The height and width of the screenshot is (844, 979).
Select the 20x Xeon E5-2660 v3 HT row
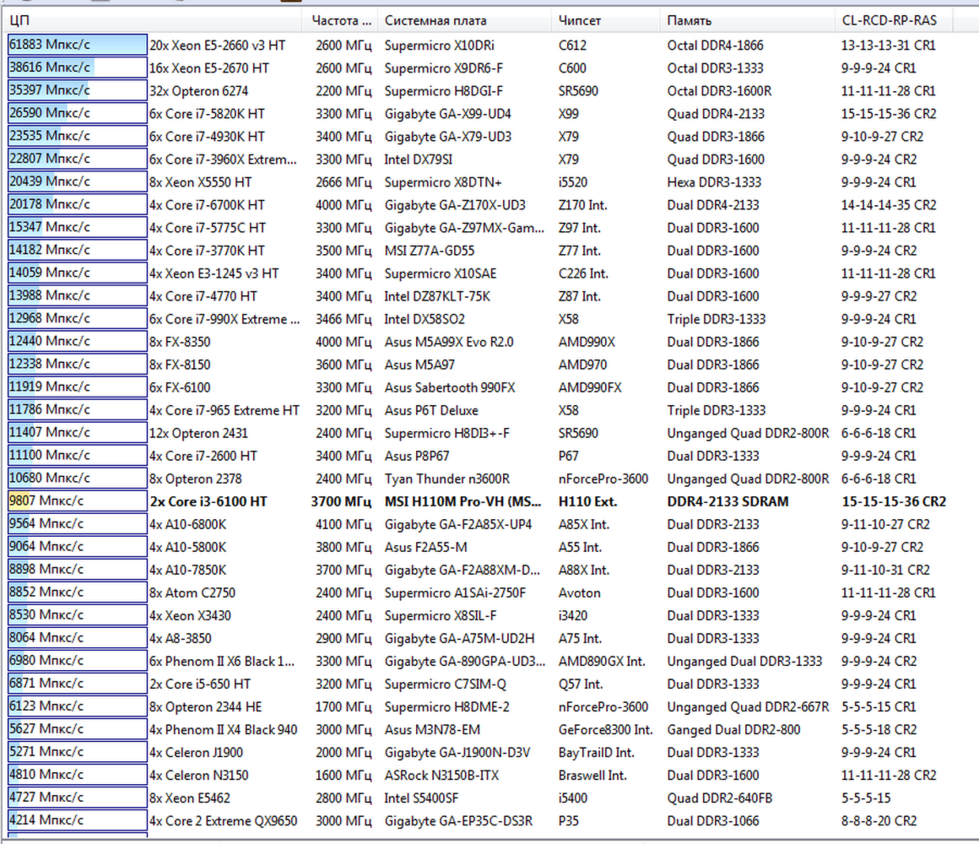coord(217,46)
